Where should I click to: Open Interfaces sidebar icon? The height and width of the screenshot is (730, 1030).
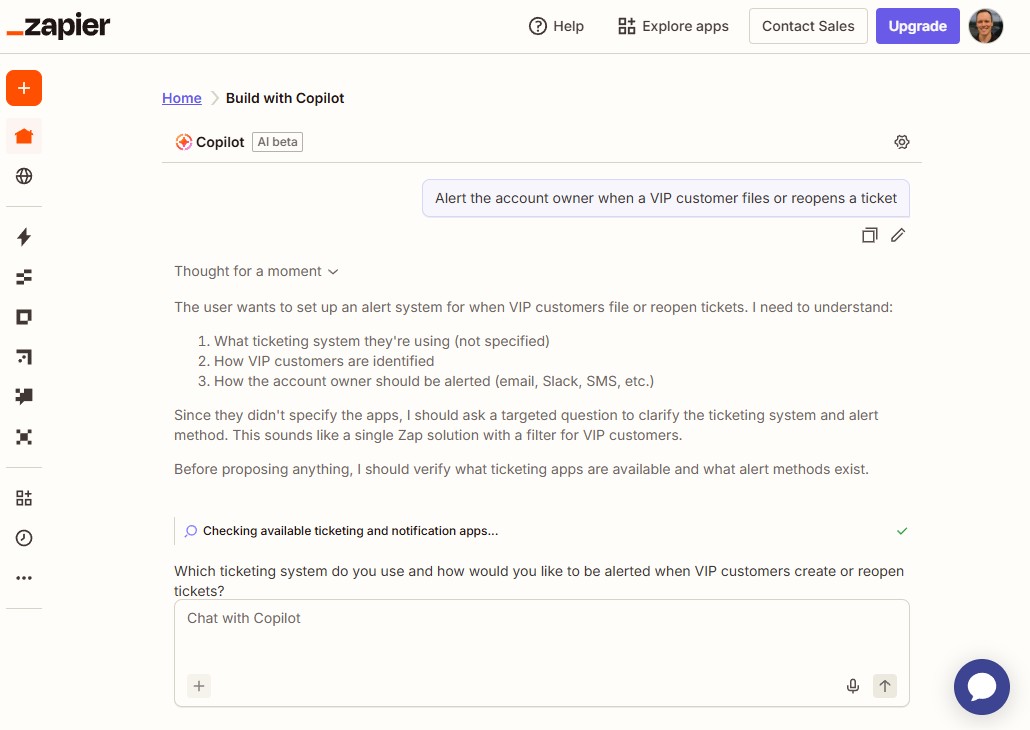(x=24, y=316)
